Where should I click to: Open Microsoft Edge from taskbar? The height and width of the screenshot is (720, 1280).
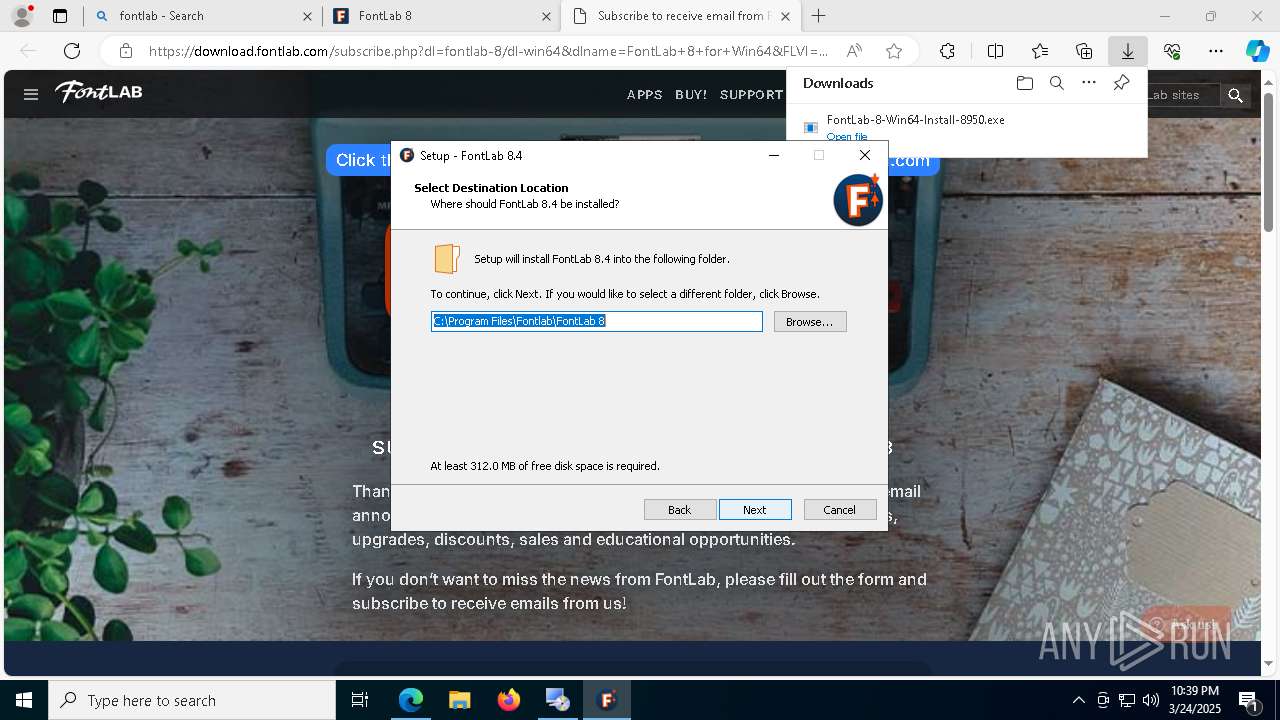411,700
